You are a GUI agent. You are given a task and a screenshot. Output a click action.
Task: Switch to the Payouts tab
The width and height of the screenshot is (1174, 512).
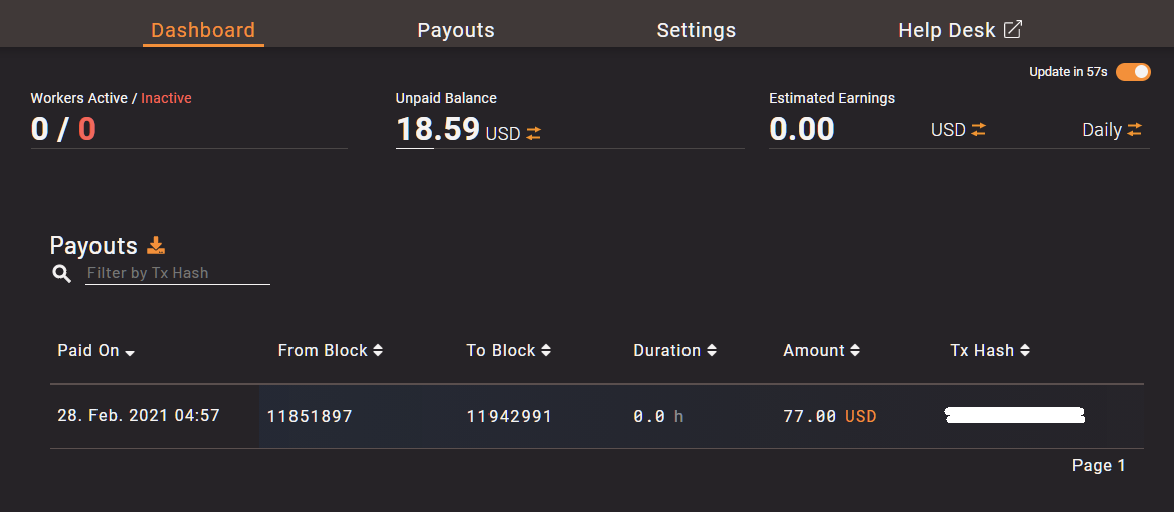tap(456, 30)
